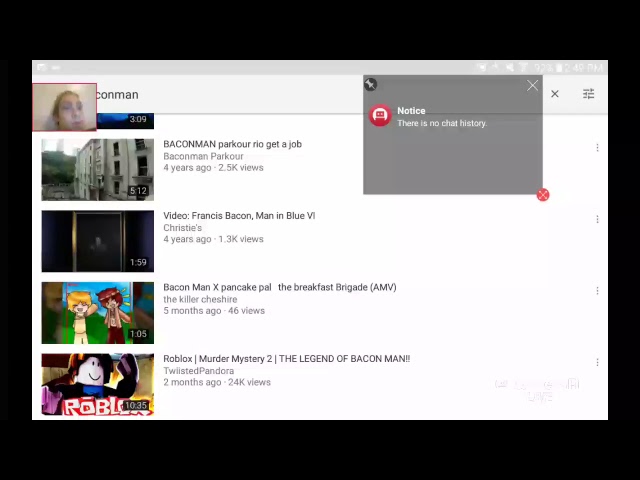The height and width of the screenshot is (480, 640).
Task: Tap battery indicator in status bar
Action: click(x=558, y=68)
